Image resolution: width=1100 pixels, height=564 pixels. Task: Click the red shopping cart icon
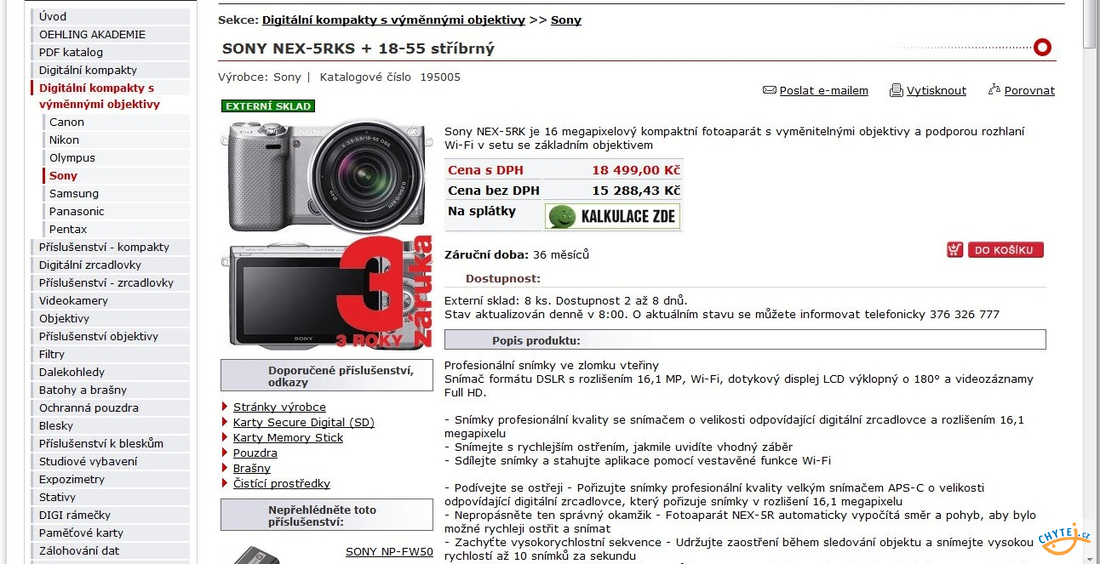(955, 250)
